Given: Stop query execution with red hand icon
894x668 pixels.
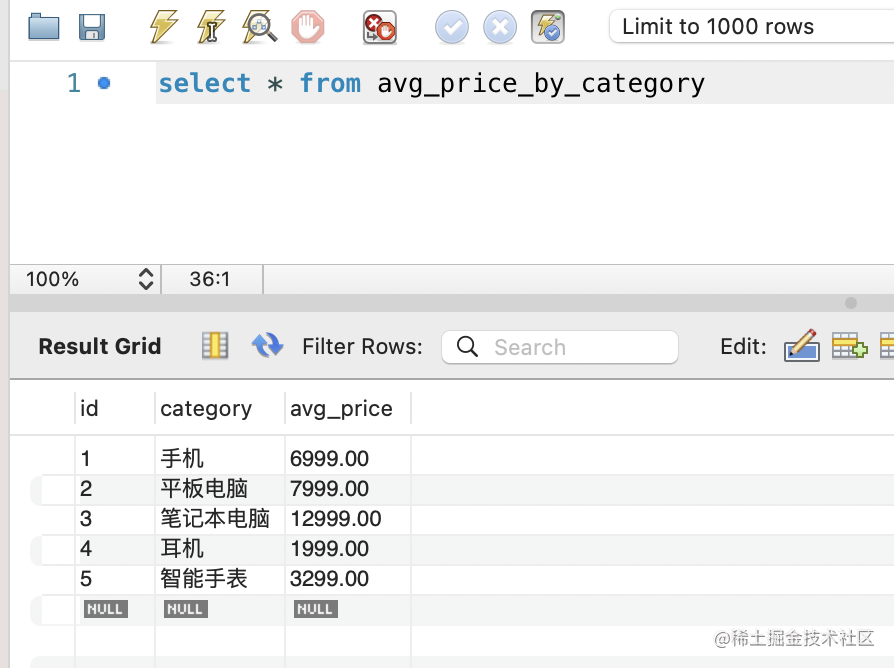Looking at the screenshot, I should 307,27.
